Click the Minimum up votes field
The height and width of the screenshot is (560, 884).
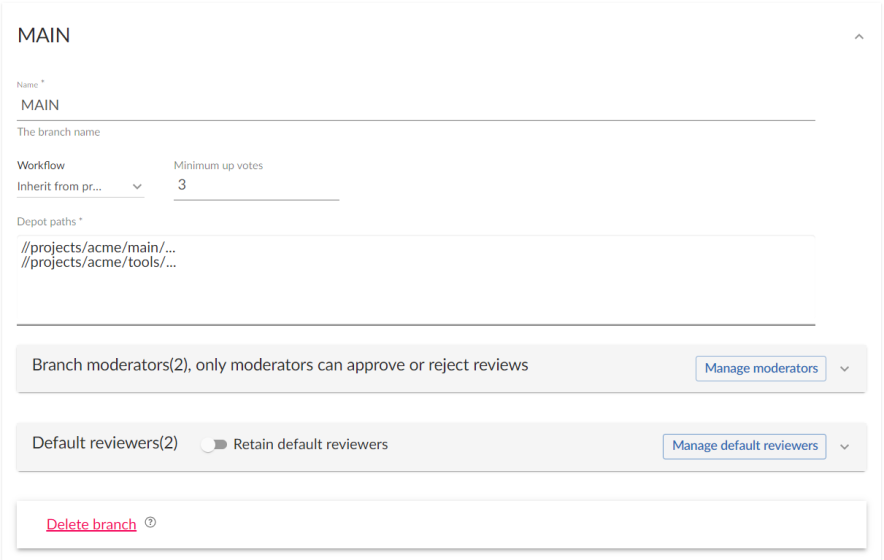coord(256,185)
